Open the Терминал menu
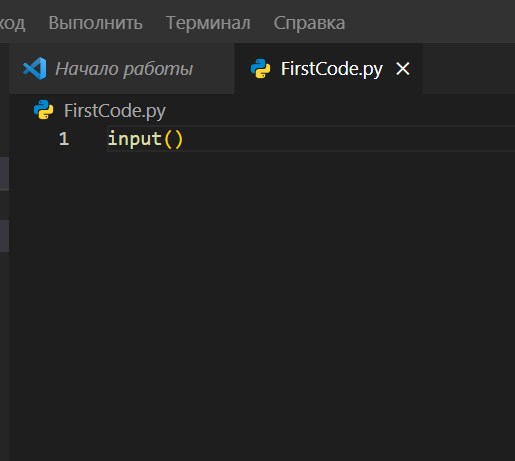 [208, 23]
